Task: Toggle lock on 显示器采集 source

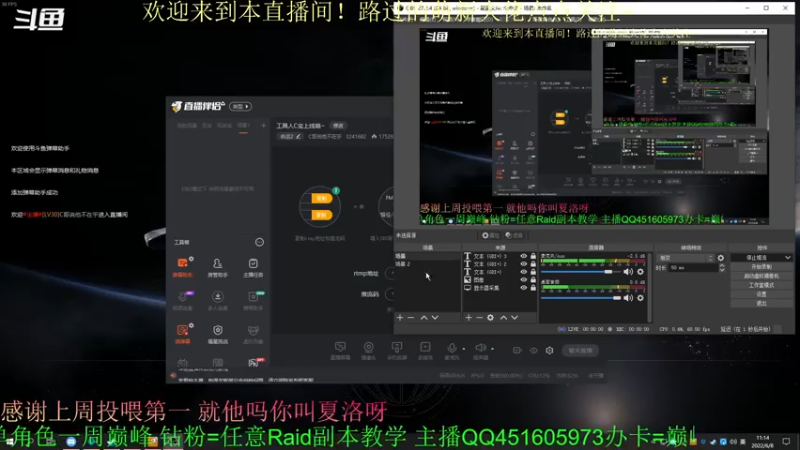Action: point(533,288)
